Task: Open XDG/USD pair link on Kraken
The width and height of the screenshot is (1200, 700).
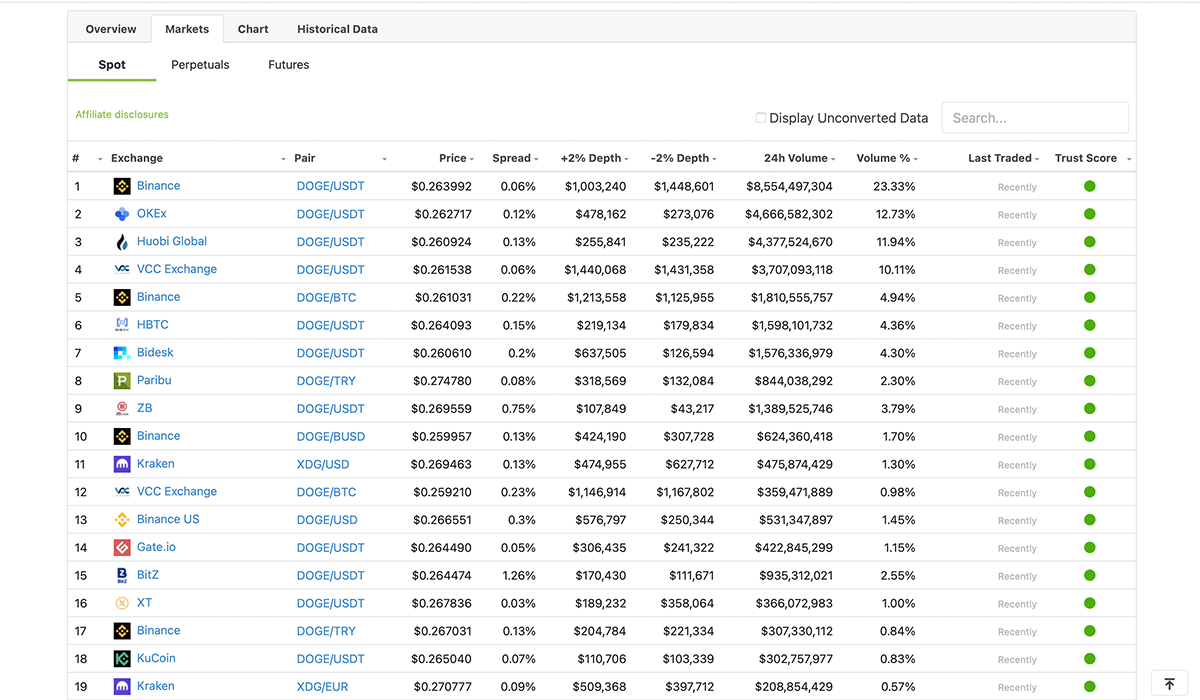Action: tap(323, 464)
